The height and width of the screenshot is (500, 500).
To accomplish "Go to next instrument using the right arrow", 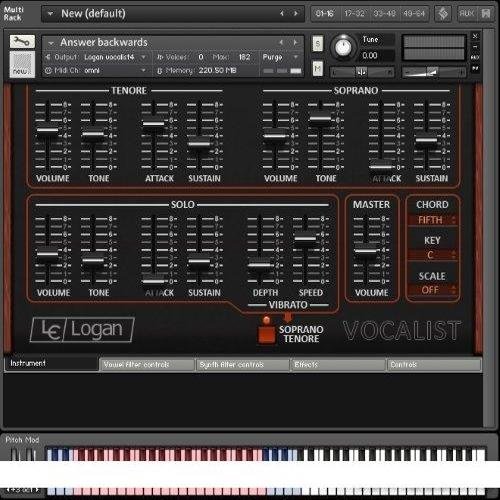I will point(295,42).
